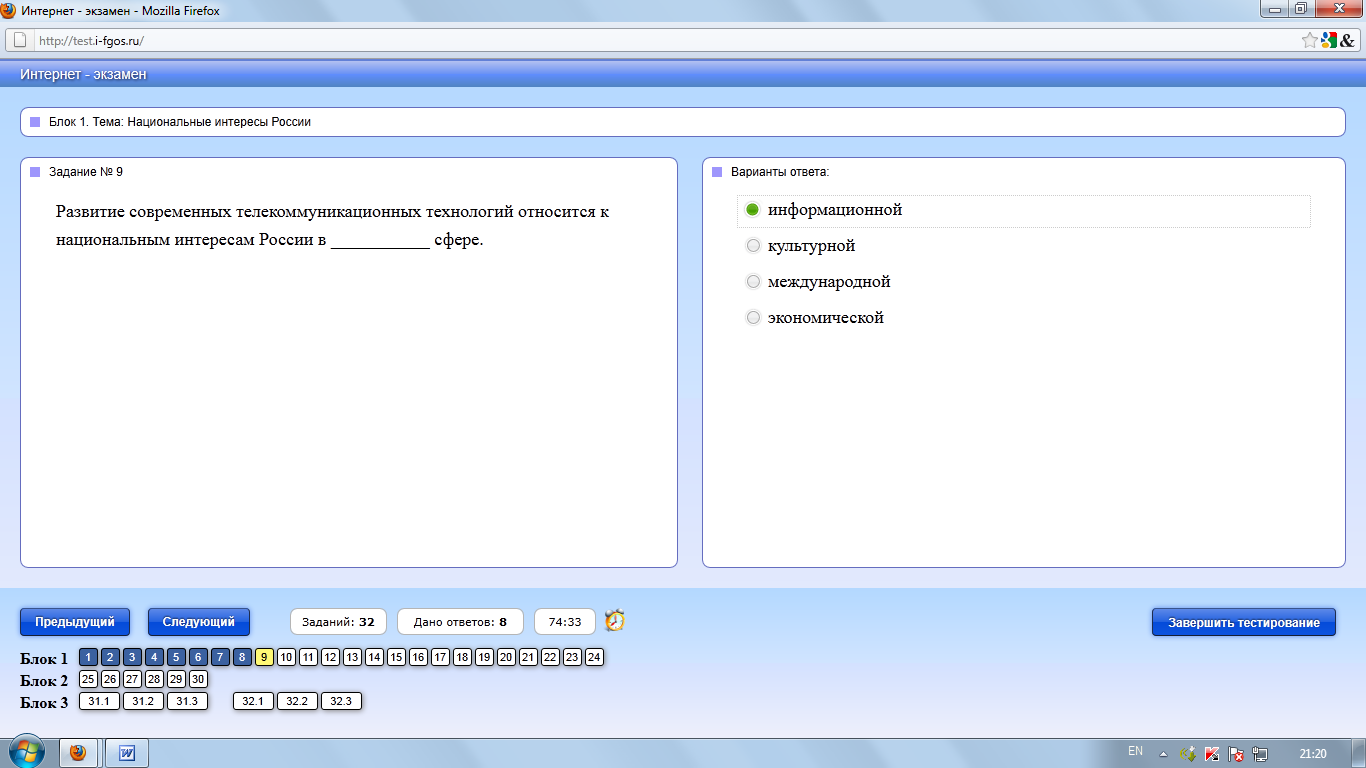Click the page identity icon in address bar
The image size is (1366, 768).
pyautogui.click(x=20, y=41)
